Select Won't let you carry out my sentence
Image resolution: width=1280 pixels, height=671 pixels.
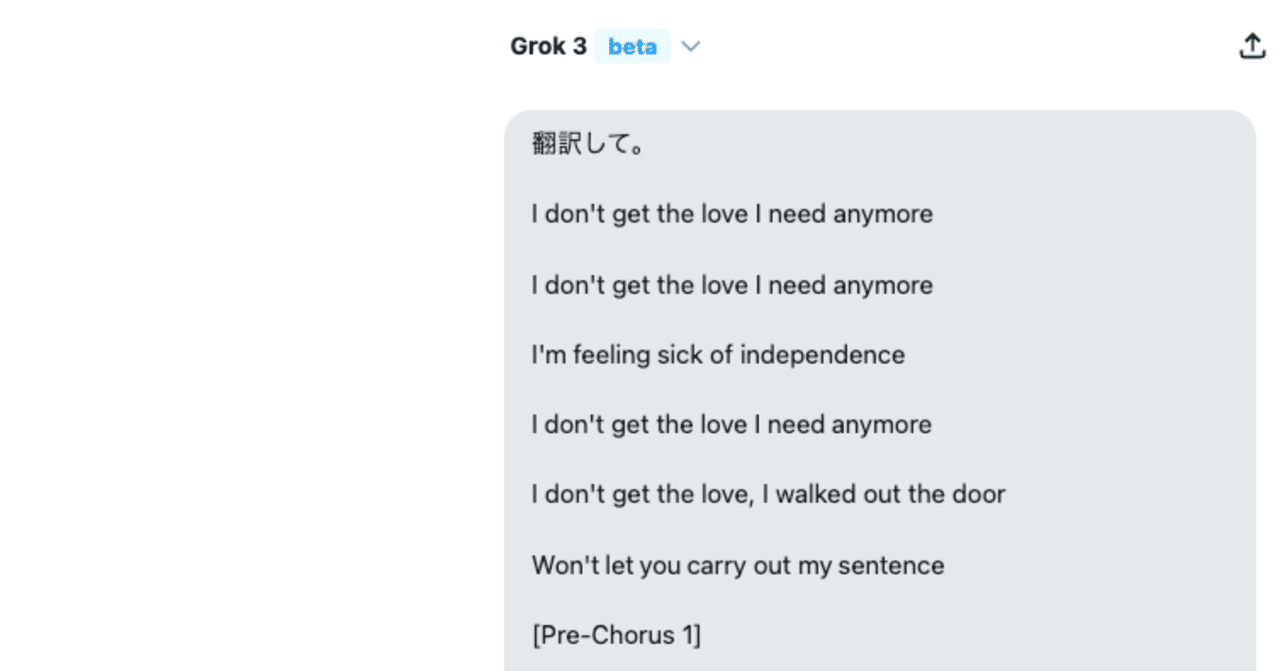[737, 565]
